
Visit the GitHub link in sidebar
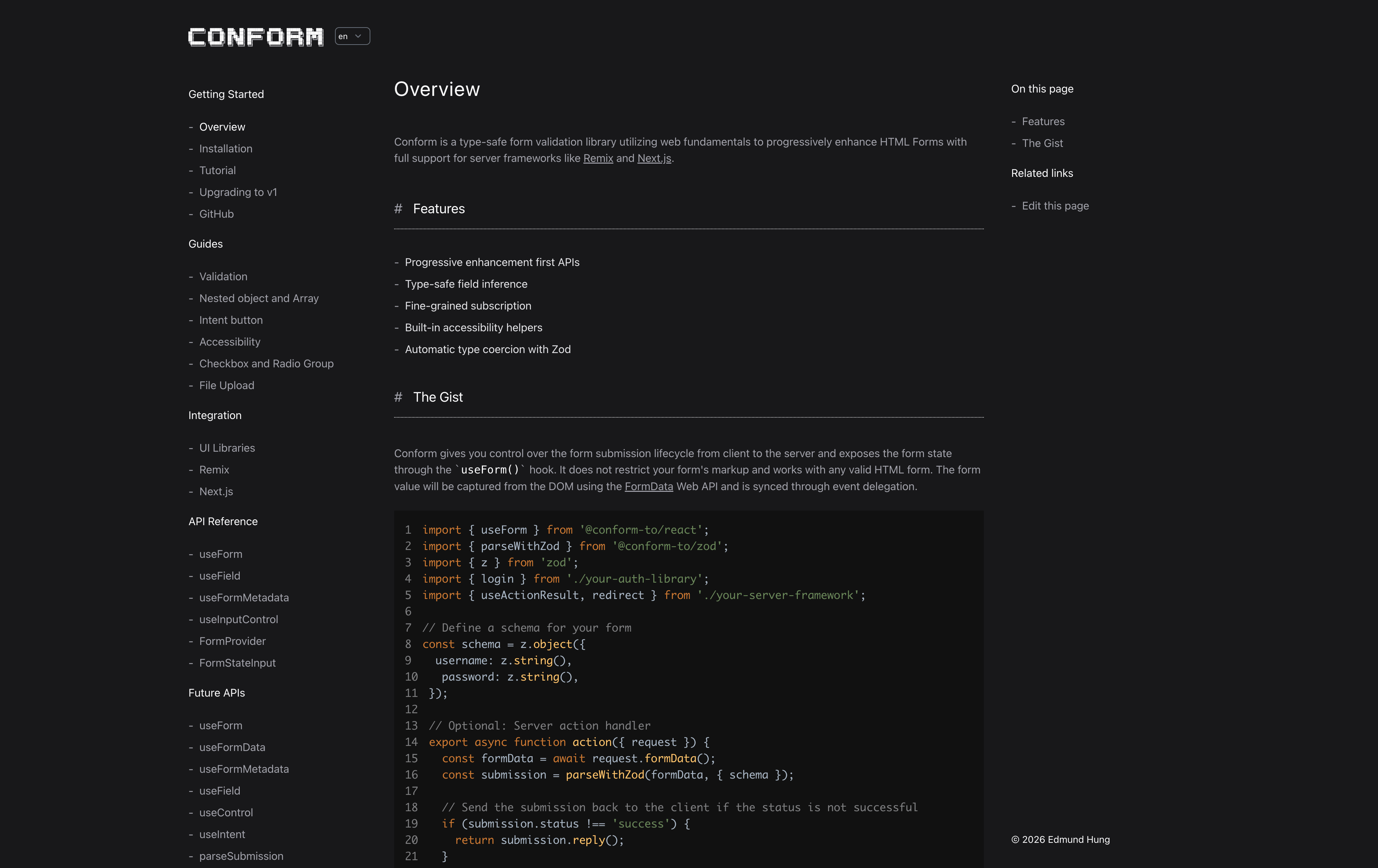pos(216,213)
